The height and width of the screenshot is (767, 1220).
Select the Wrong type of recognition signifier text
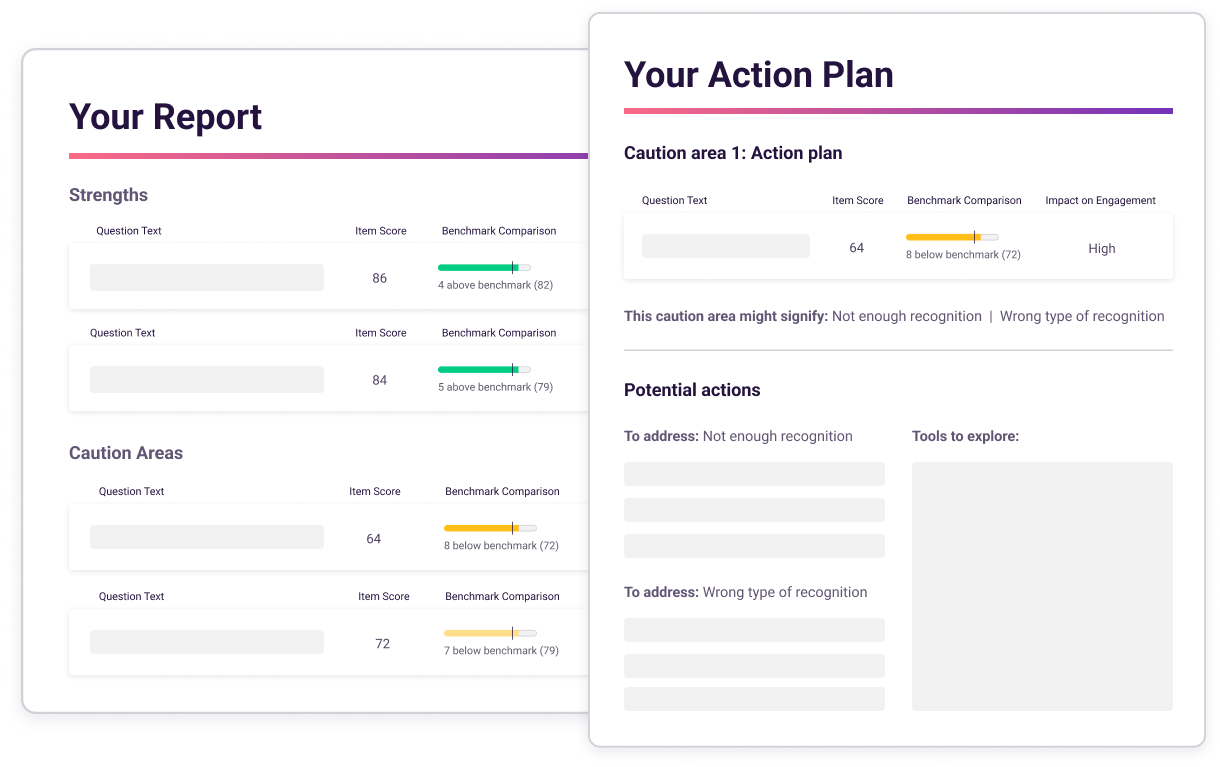pos(1082,316)
